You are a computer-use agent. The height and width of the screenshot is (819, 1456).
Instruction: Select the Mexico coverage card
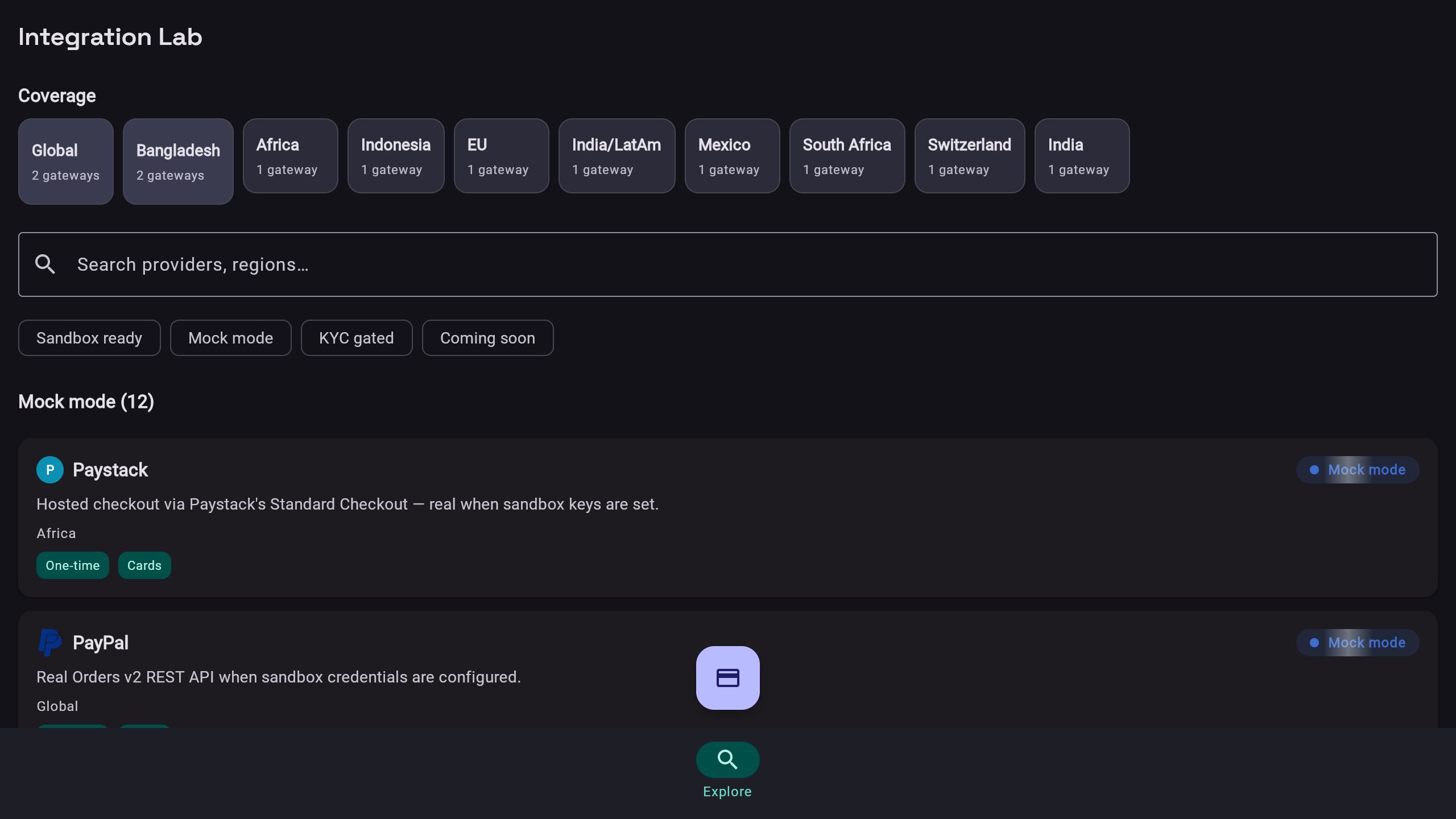click(733, 156)
